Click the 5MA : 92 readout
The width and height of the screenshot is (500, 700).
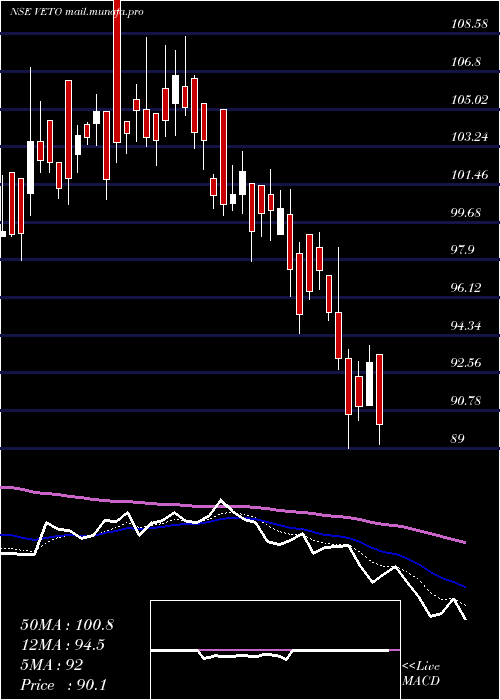pos(51,665)
